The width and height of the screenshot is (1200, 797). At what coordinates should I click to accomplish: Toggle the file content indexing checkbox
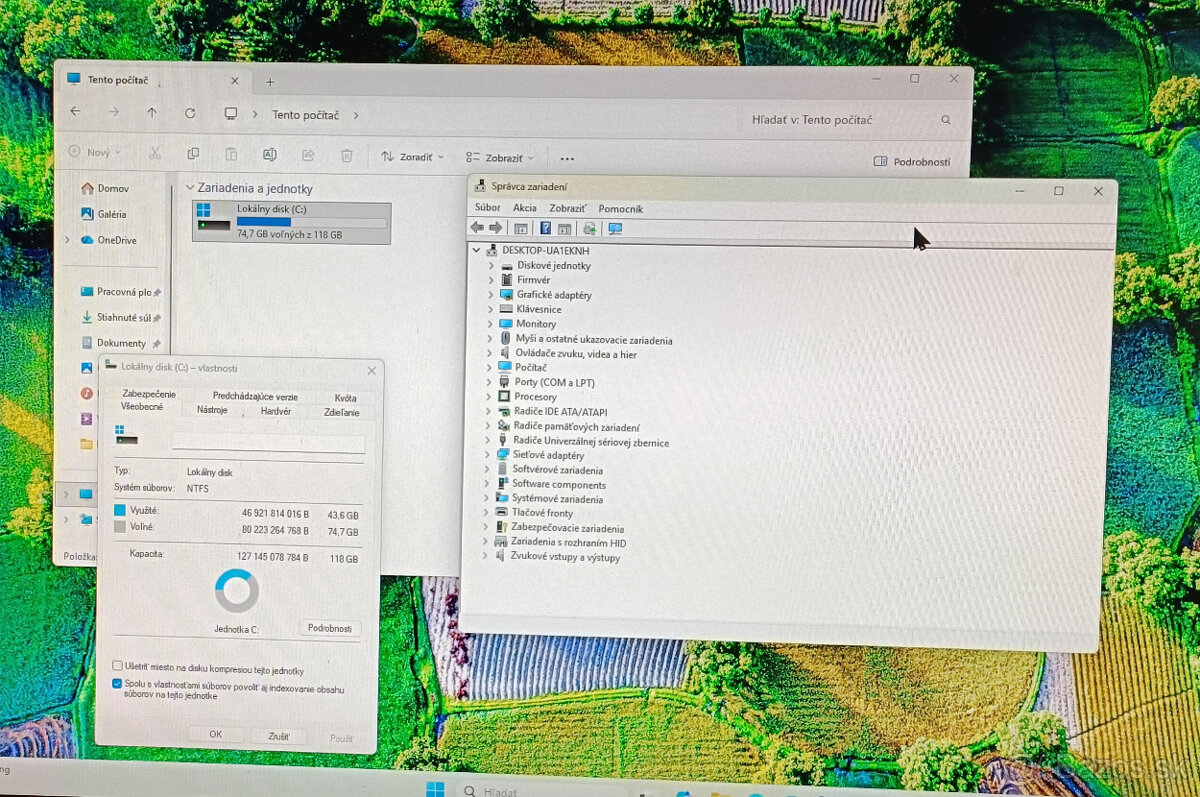coord(118,684)
